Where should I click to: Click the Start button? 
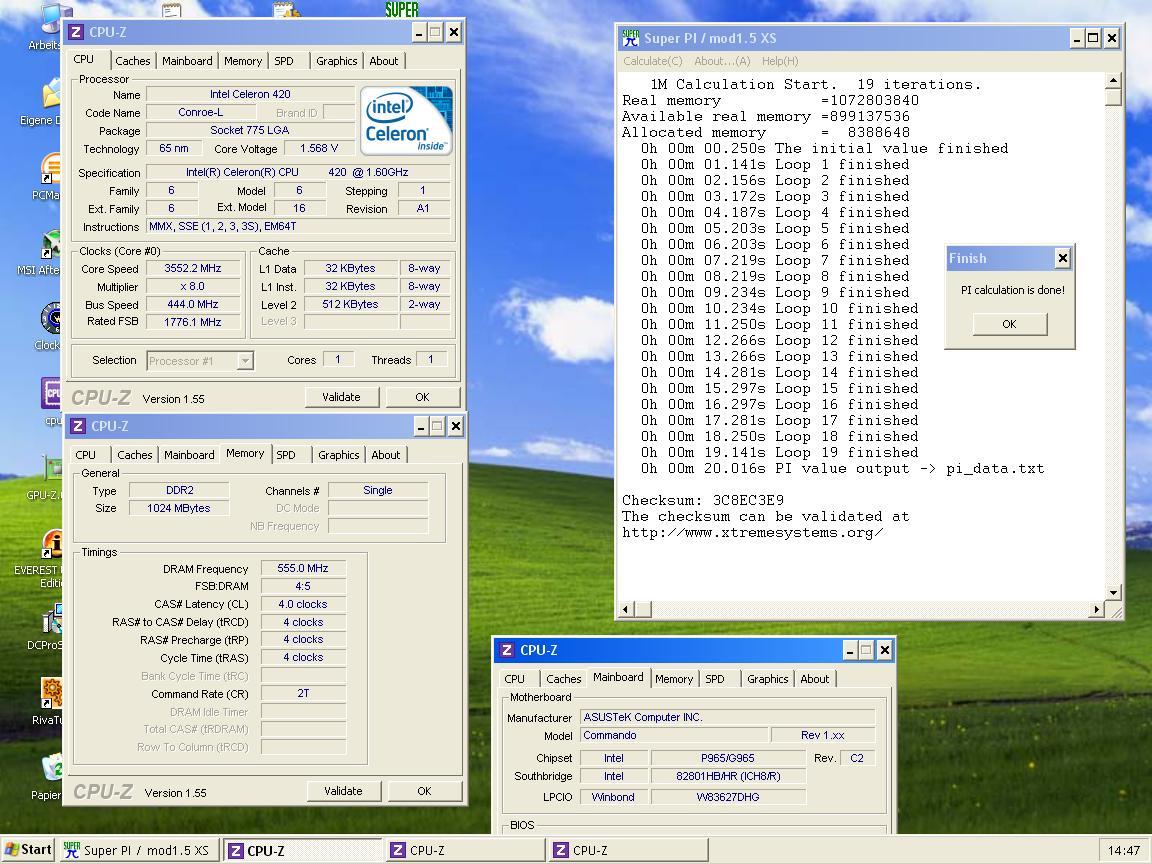click(x=28, y=850)
